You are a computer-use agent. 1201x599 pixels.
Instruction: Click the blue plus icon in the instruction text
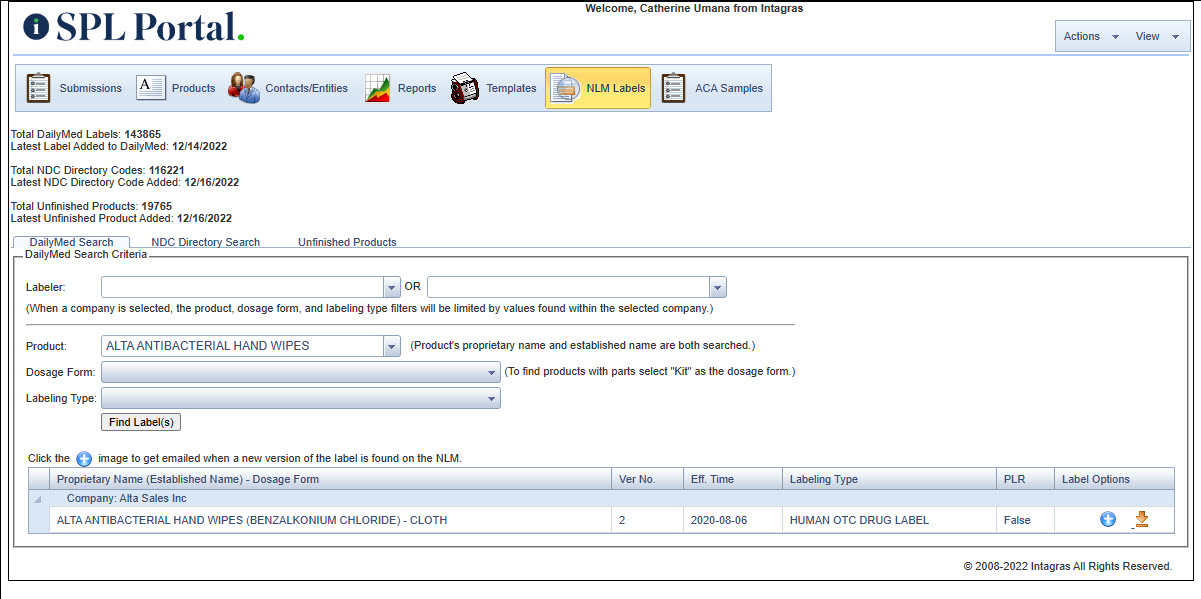tap(84, 459)
